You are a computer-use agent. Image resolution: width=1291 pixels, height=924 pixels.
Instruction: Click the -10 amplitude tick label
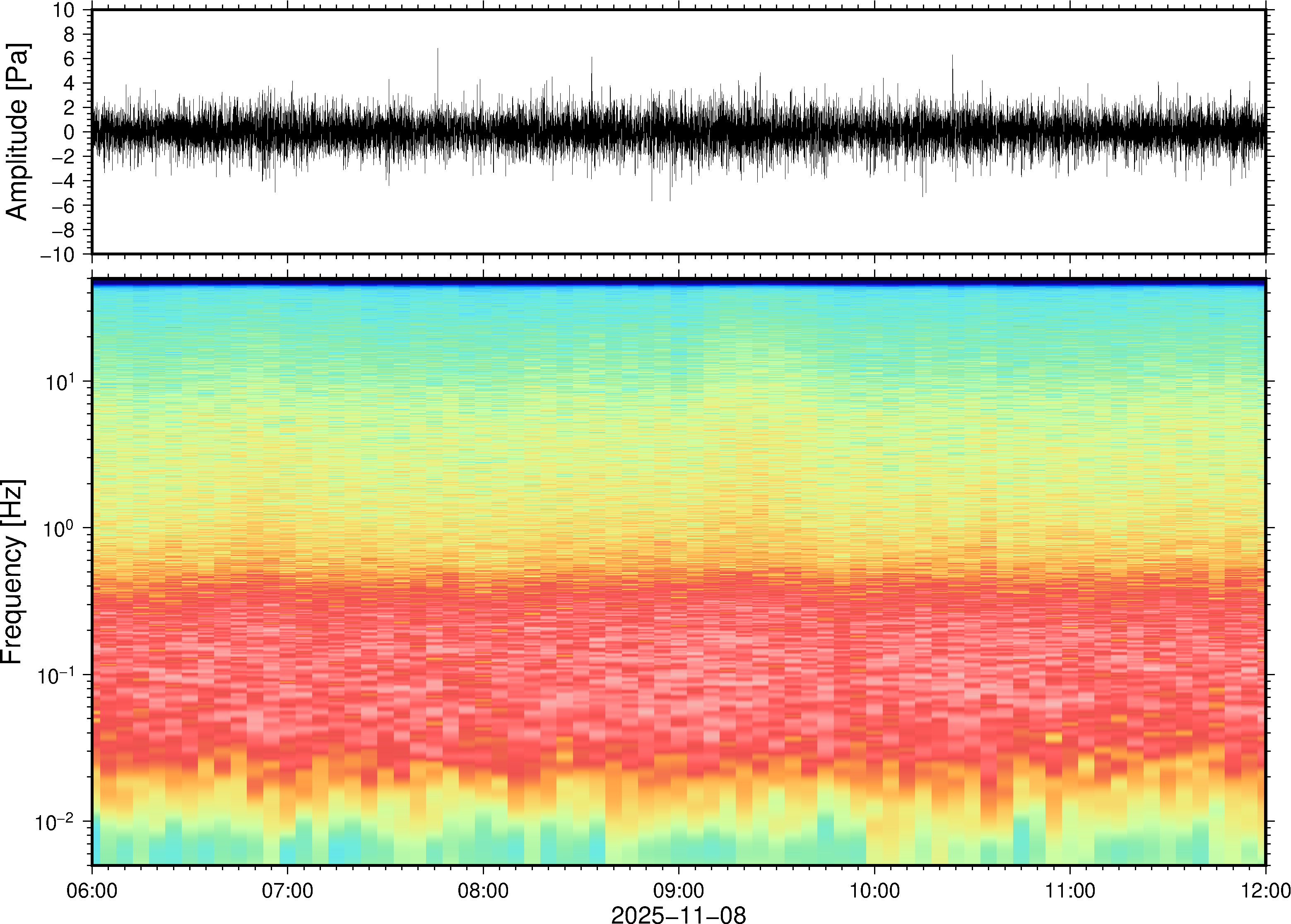click(x=57, y=255)
